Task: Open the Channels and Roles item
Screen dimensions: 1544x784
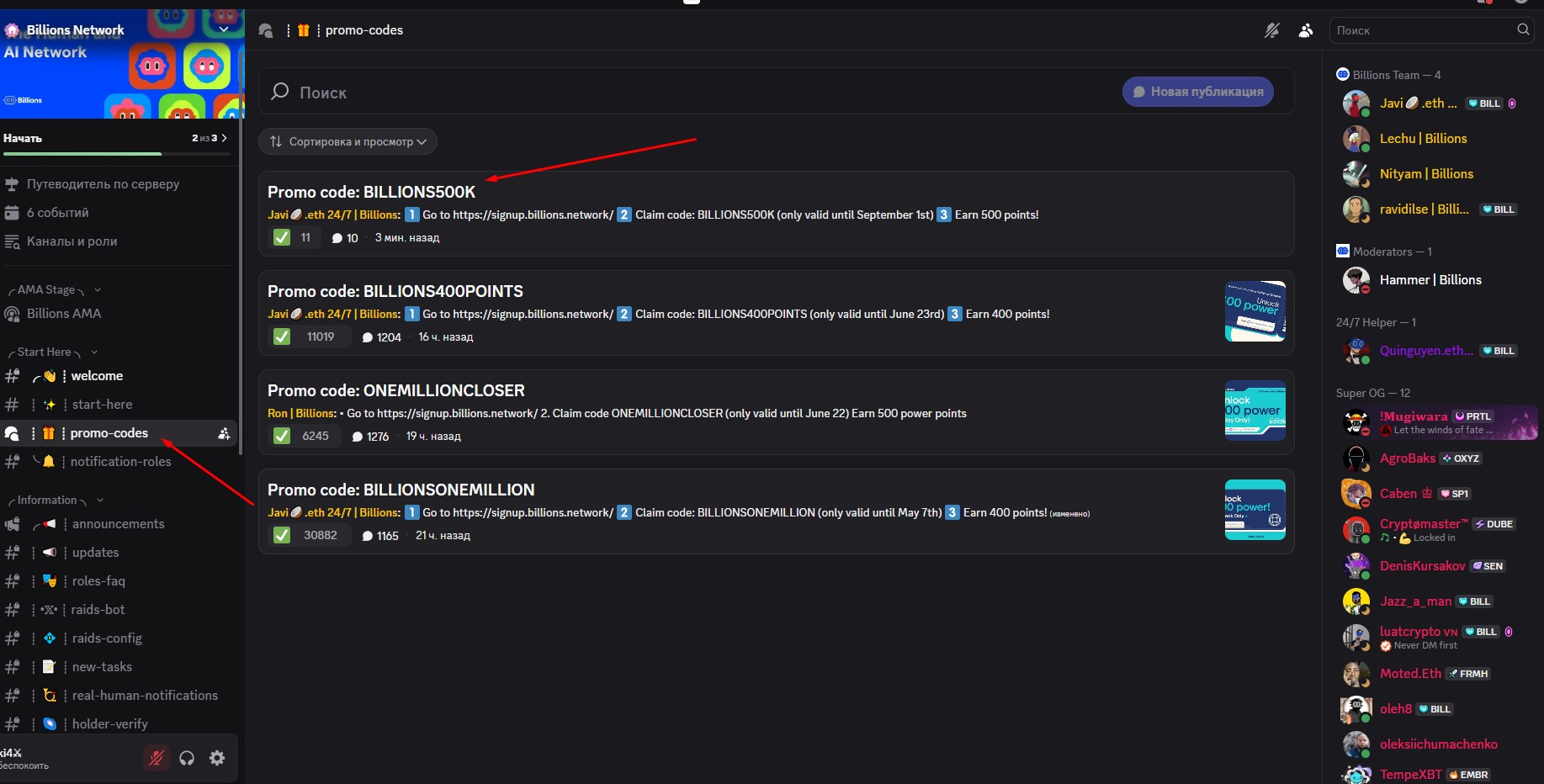Action: point(72,241)
